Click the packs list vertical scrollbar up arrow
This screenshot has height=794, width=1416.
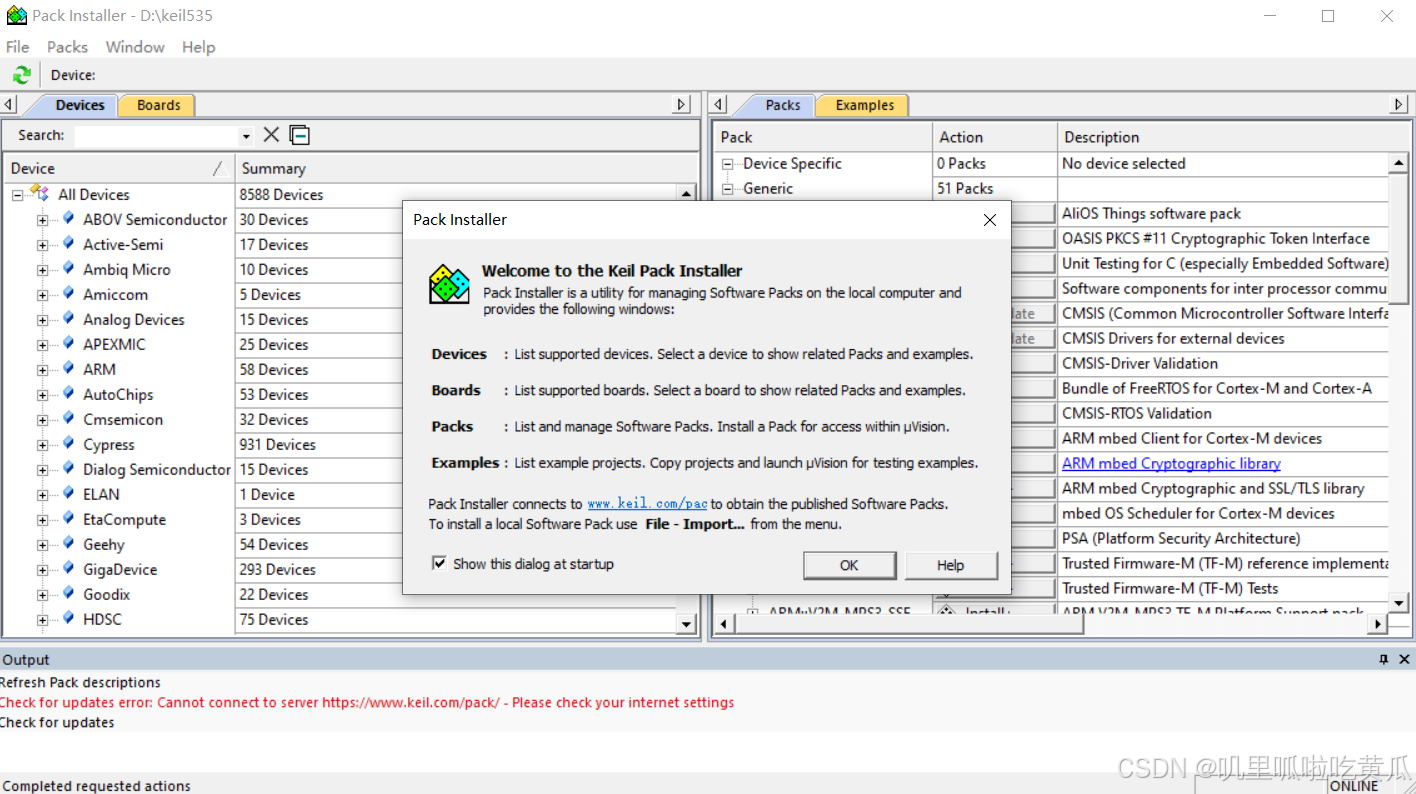1399,162
